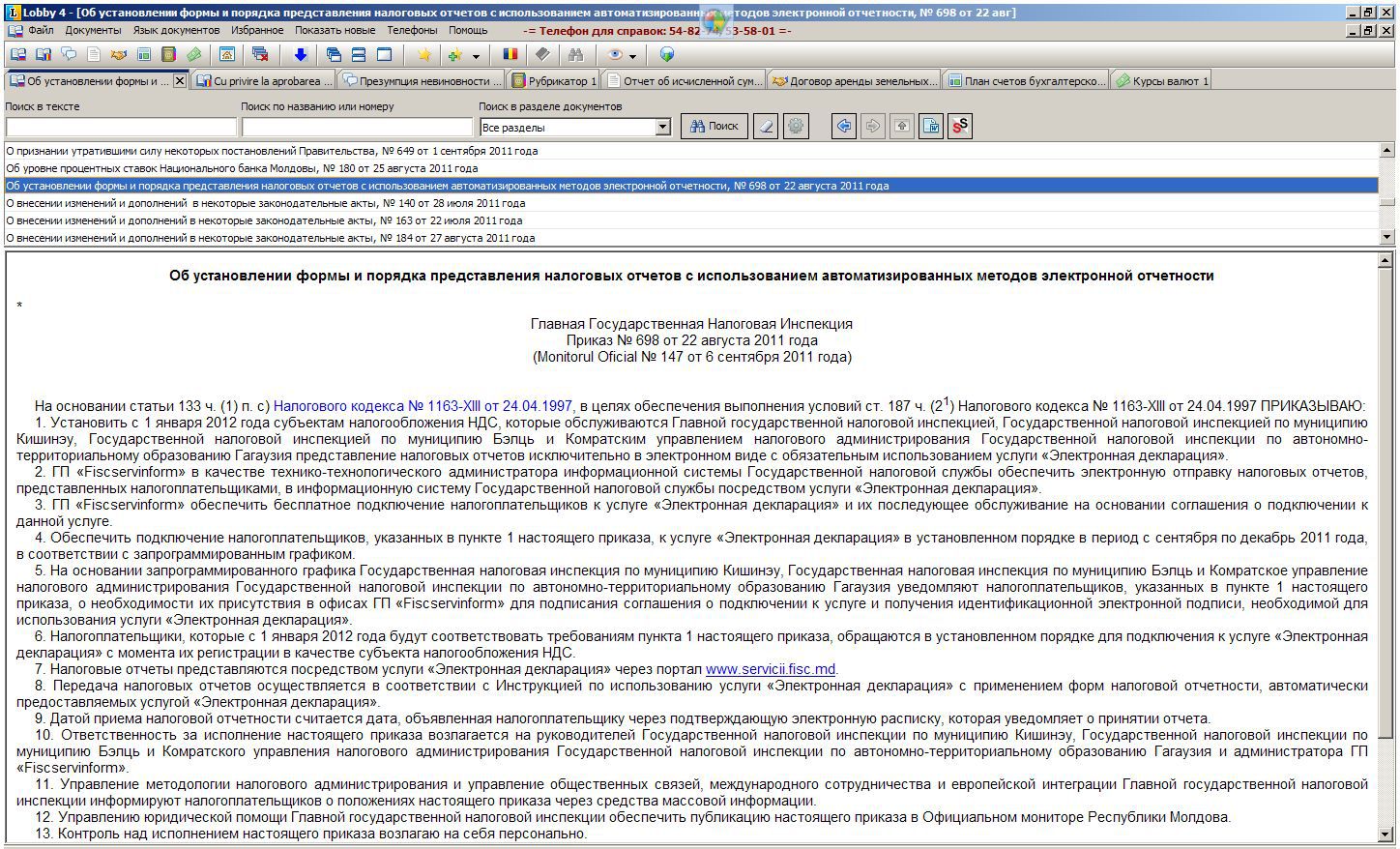Screen dimensions: 1400x849
Task: Open the www.servicii.fisc.md link
Action: click(771, 669)
